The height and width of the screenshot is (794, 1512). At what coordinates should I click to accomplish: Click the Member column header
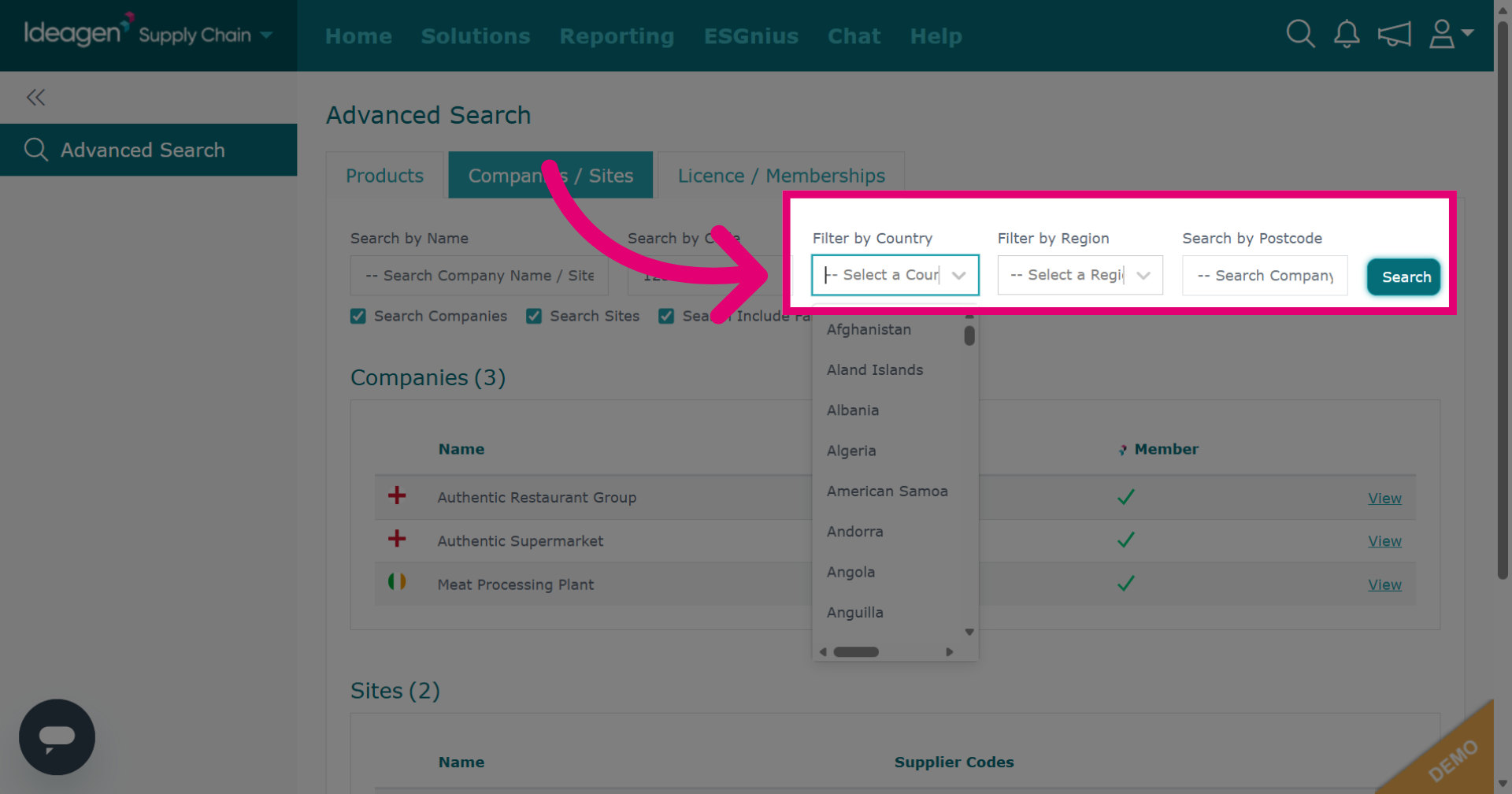(x=1166, y=449)
